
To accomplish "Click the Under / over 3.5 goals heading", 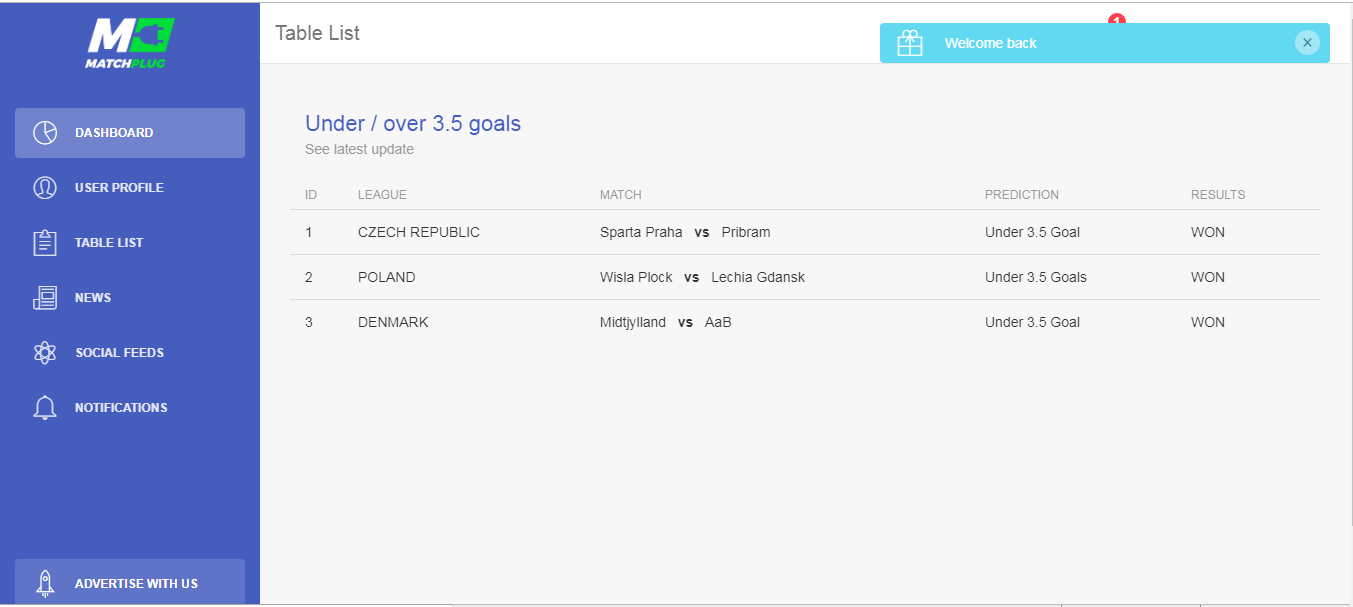I will coord(413,124).
